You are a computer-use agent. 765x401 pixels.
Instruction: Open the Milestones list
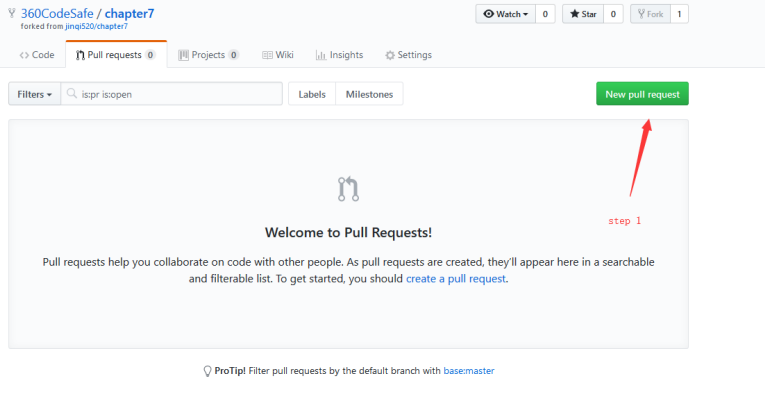point(369,94)
